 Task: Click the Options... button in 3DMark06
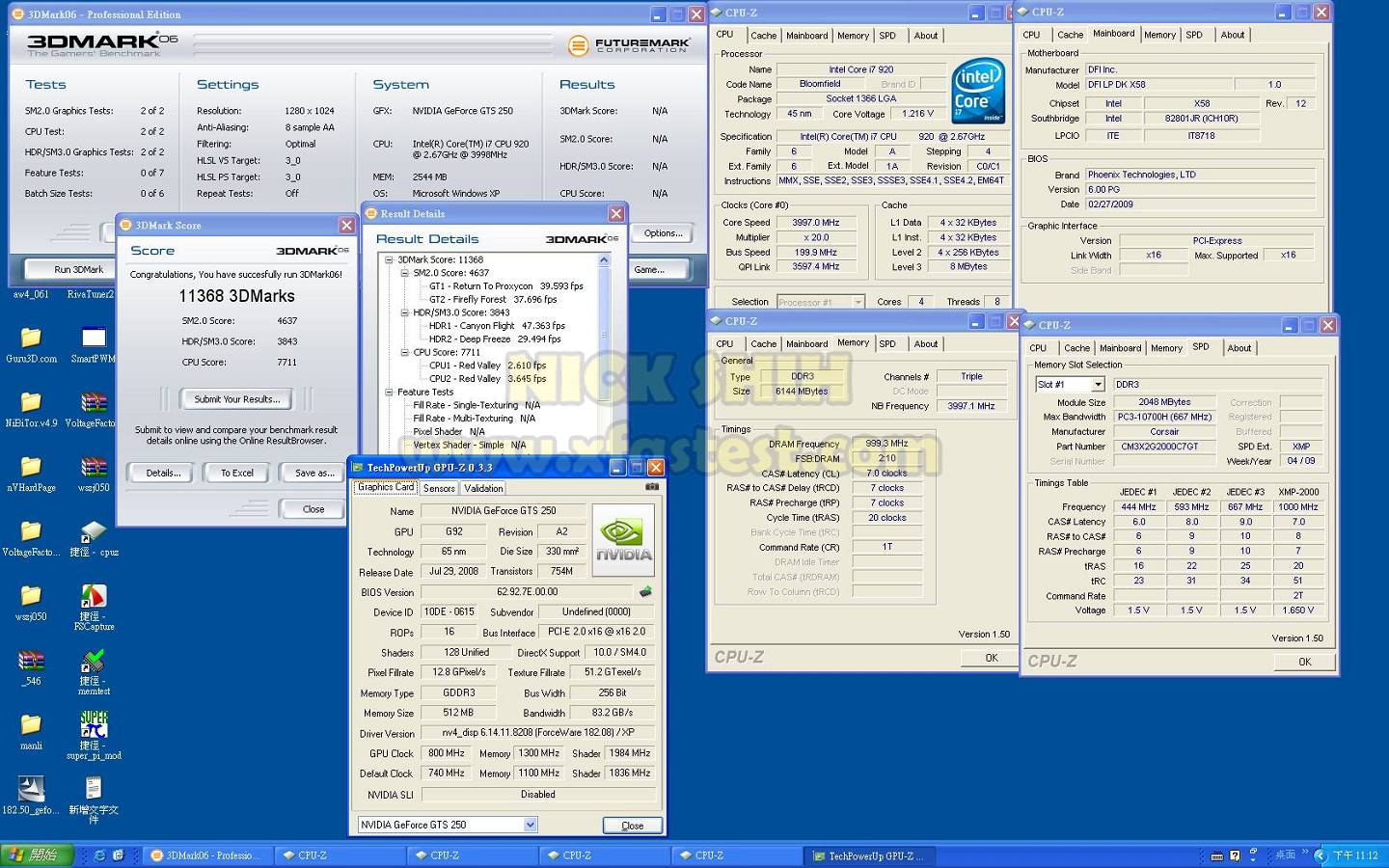pos(663,233)
